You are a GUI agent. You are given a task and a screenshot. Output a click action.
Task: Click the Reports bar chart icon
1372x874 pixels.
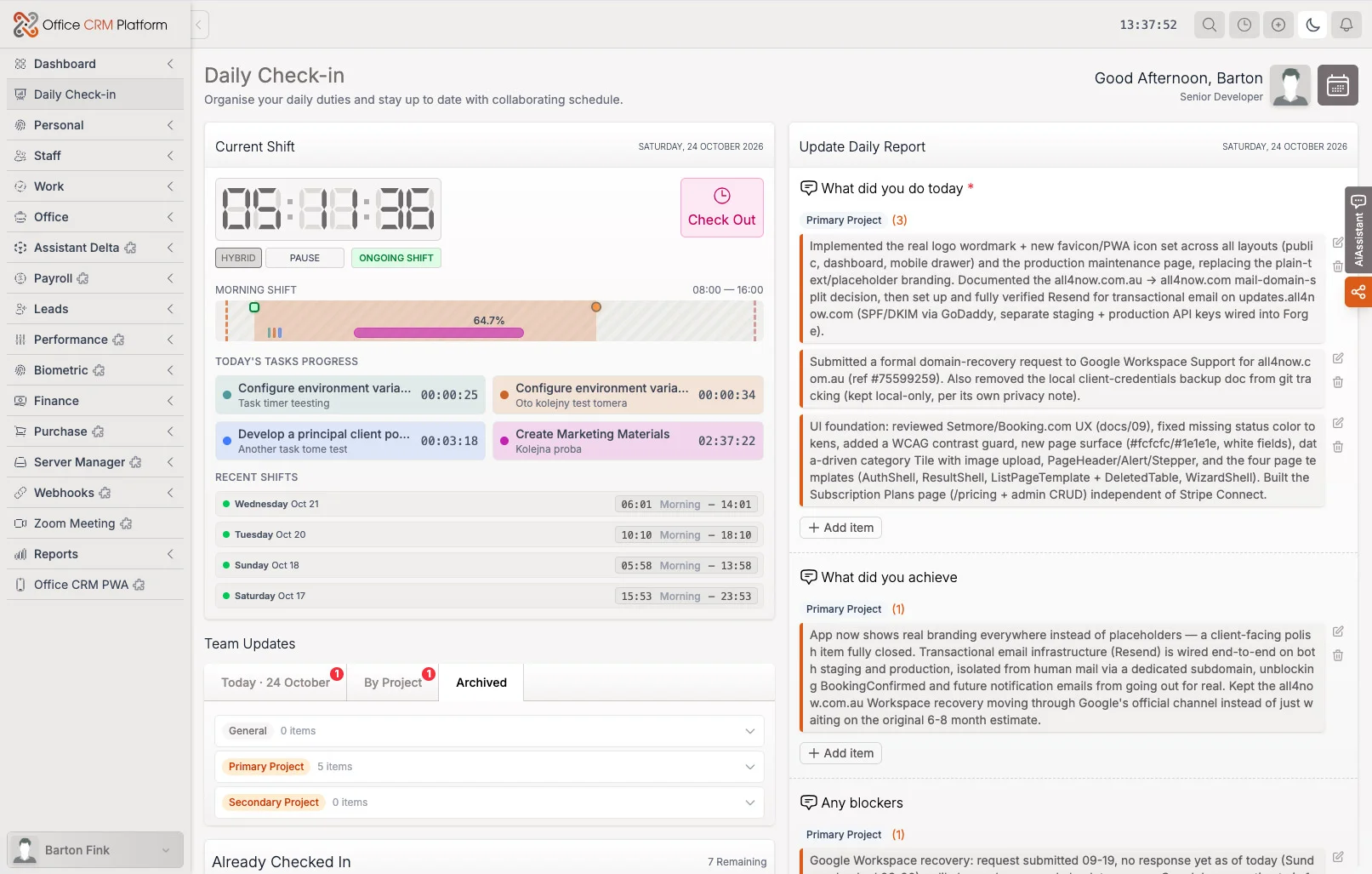(x=20, y=554)
